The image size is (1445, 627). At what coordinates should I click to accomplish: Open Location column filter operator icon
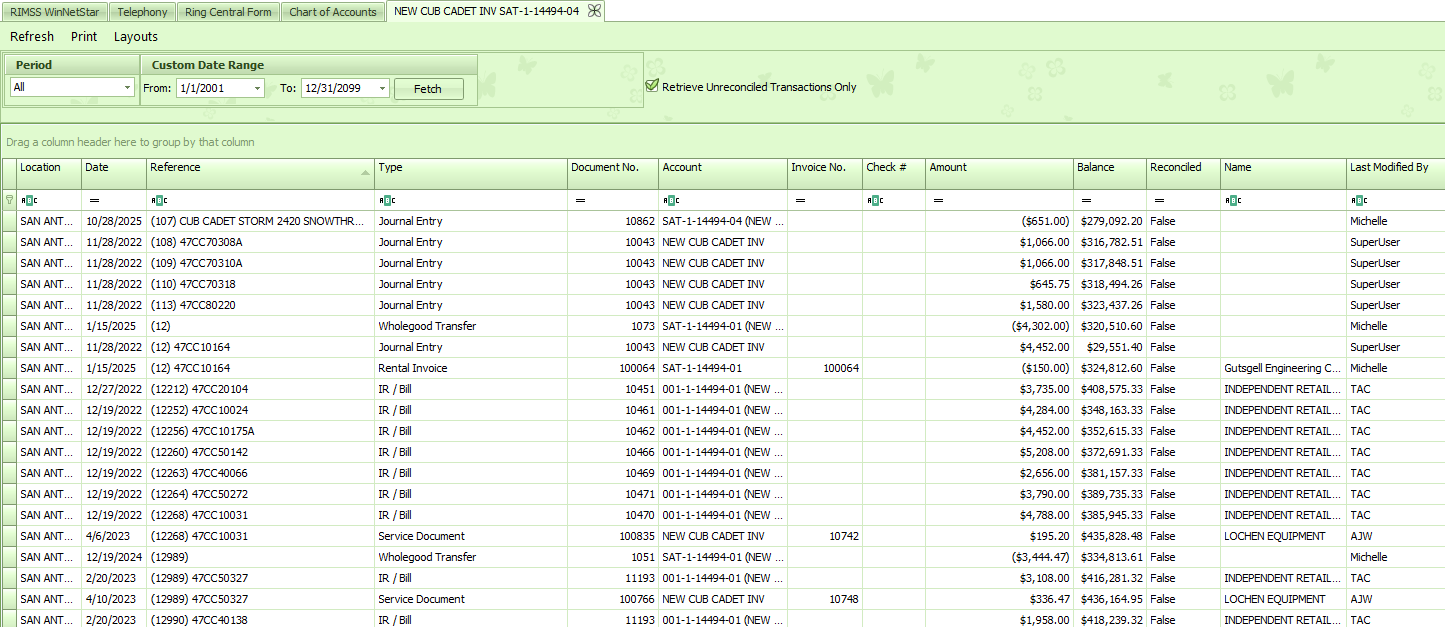tap(29, 200)
